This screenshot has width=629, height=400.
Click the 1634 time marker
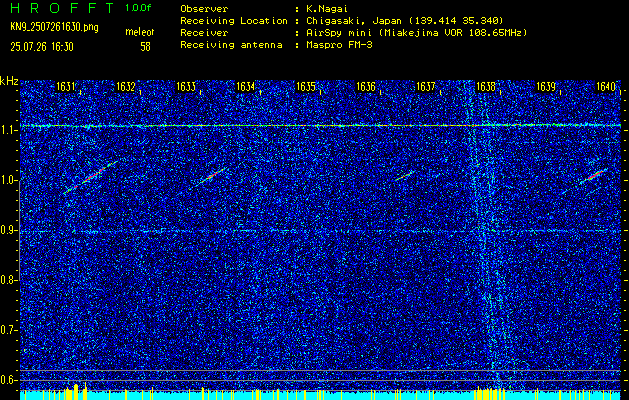point(246,87)
